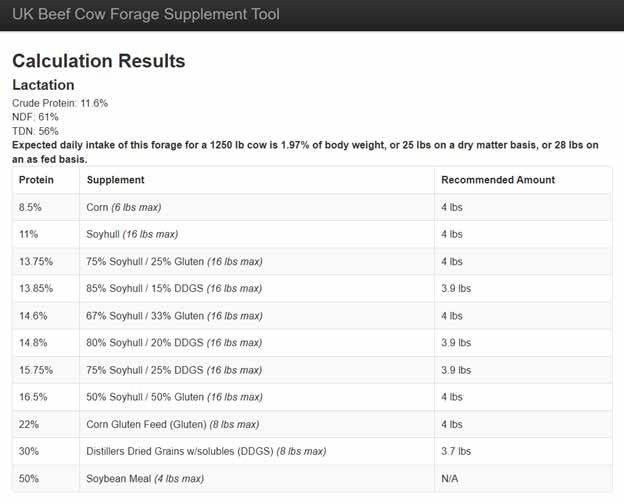Select the 80% Soyhull / 20% DDGS entry

[x=174, y=342]
